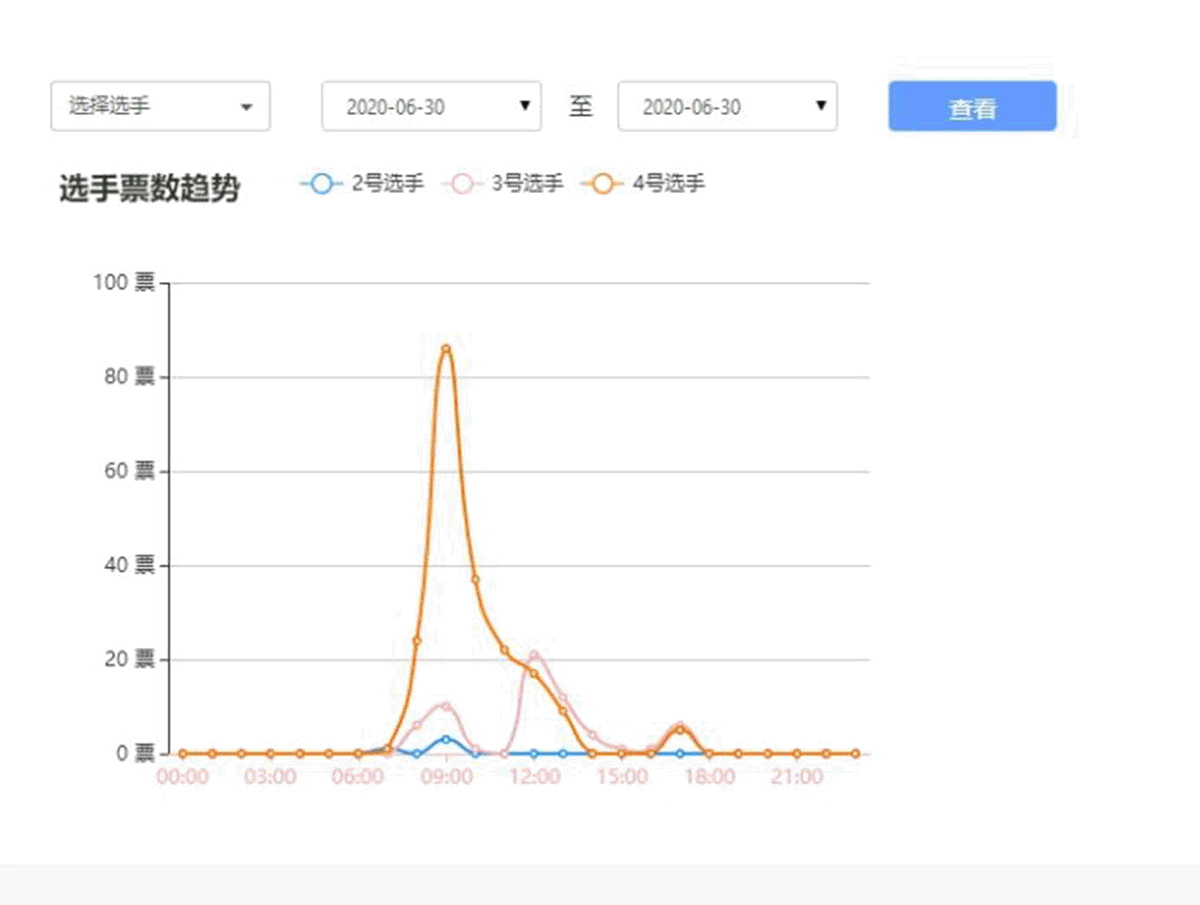Click the 06:00 x-axis label

(358, 777)
